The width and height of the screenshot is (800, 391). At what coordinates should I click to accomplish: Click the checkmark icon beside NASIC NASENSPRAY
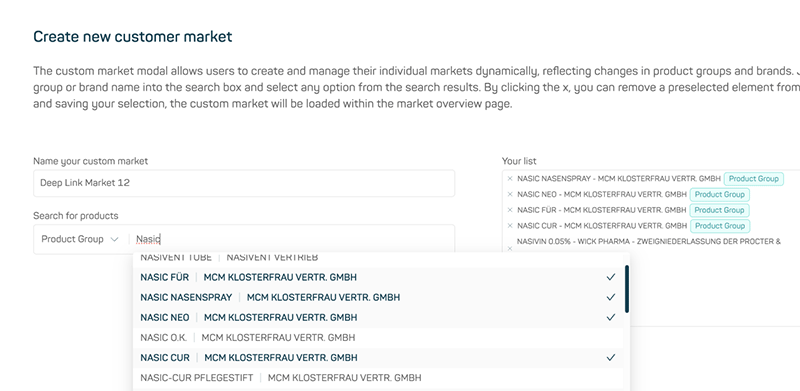[611, 297]
